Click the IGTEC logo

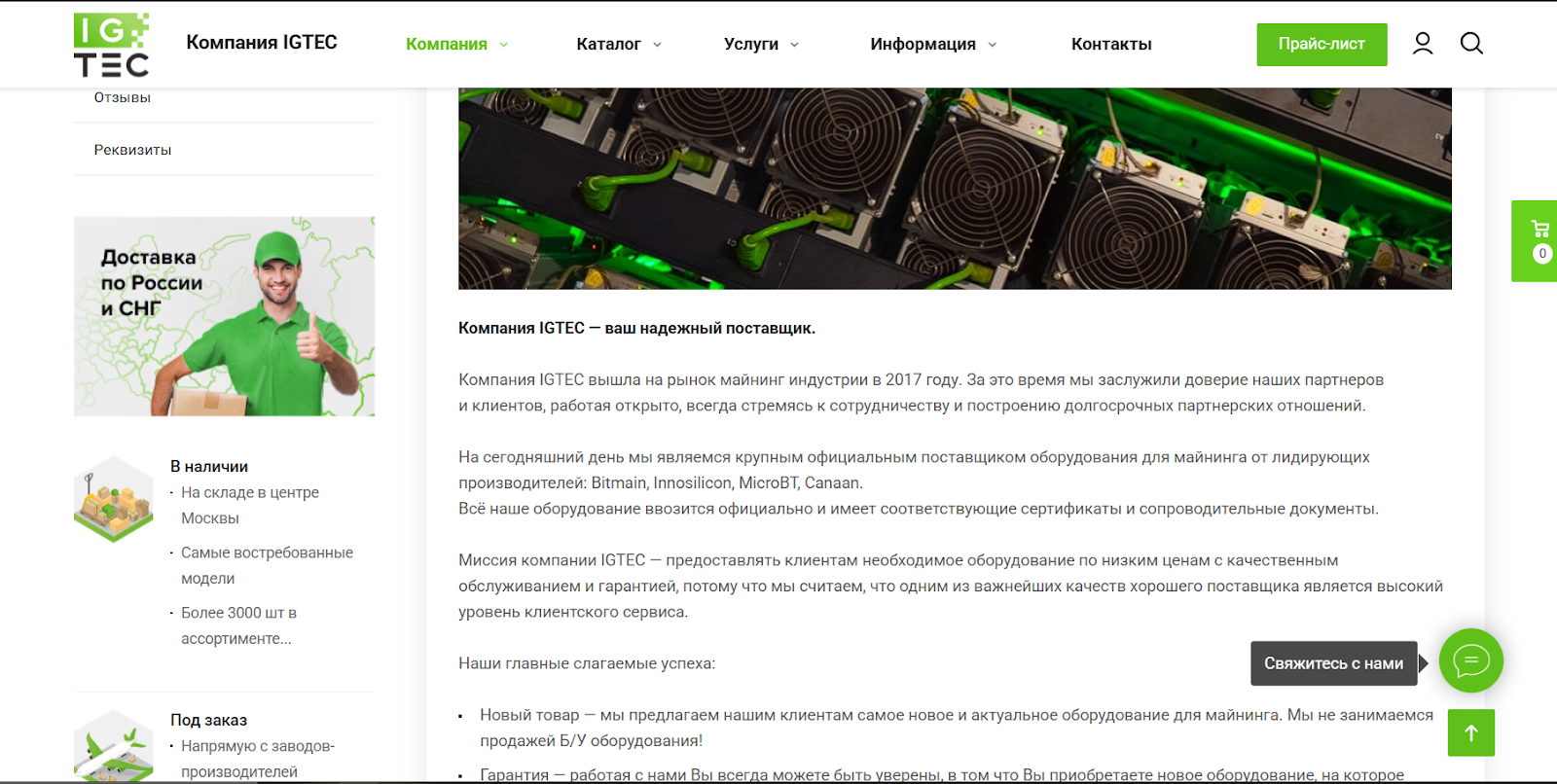[111, 45]
